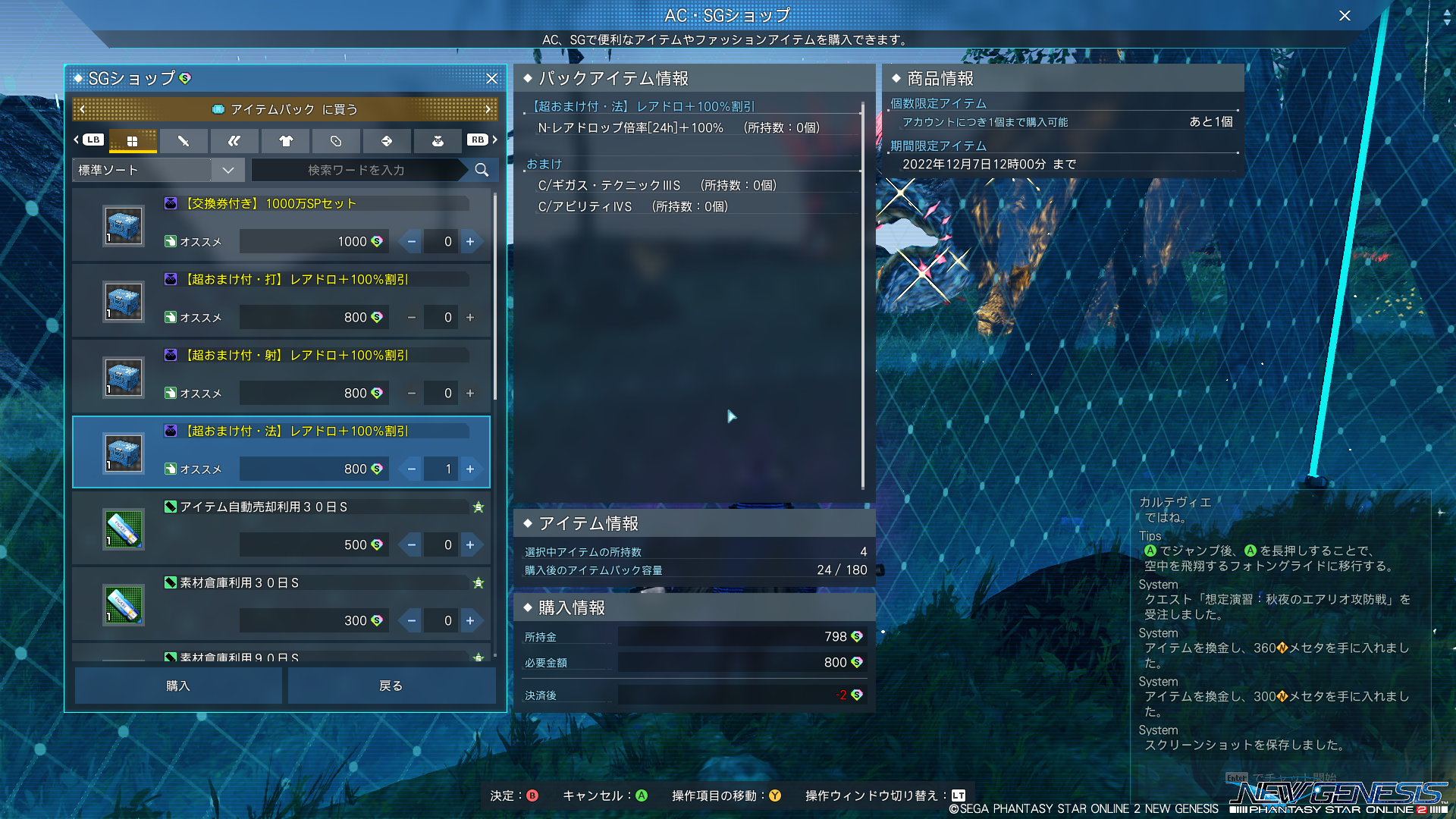Click N-レアドロップ倍率[24h]+100% pack content
Image resolution: width=1456 pixels, height=819 pixels.
[x=630, y=127]
